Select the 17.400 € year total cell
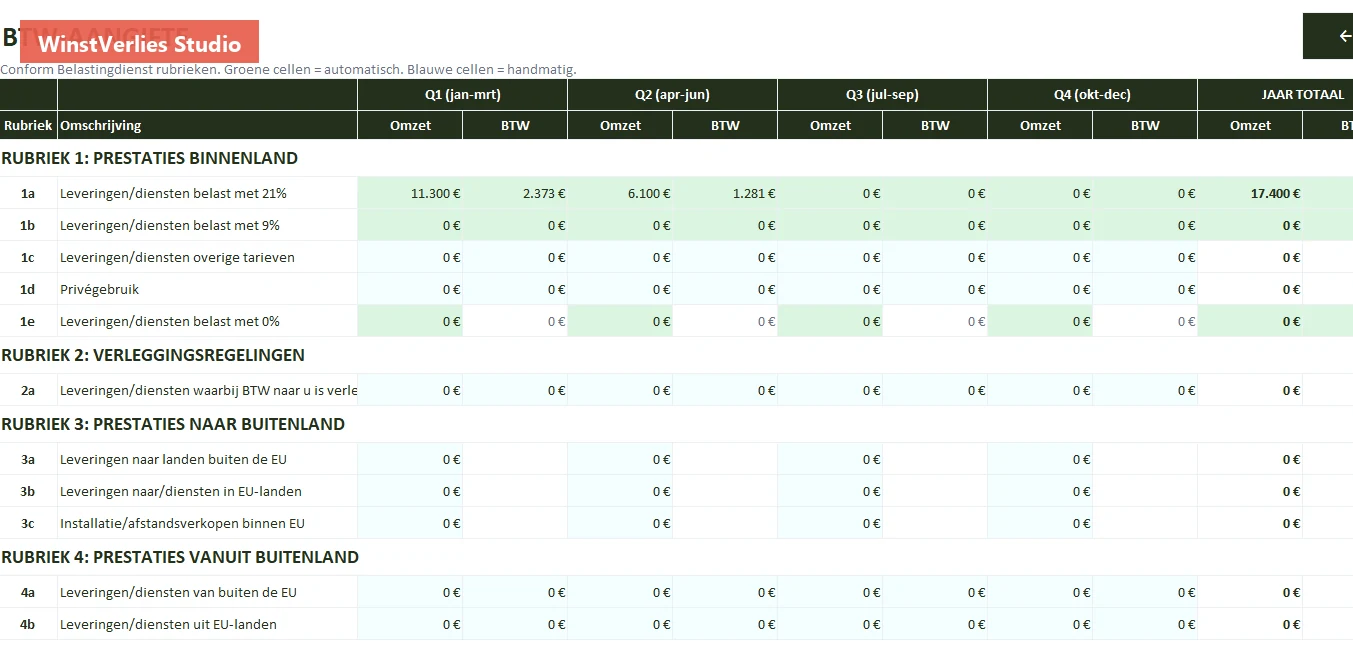 point(1250,193)
